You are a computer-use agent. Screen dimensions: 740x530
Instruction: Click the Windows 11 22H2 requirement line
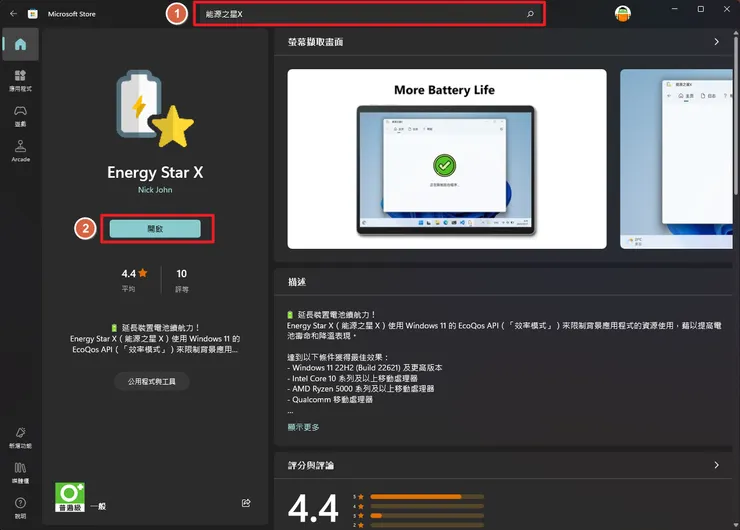click(365, 368)
